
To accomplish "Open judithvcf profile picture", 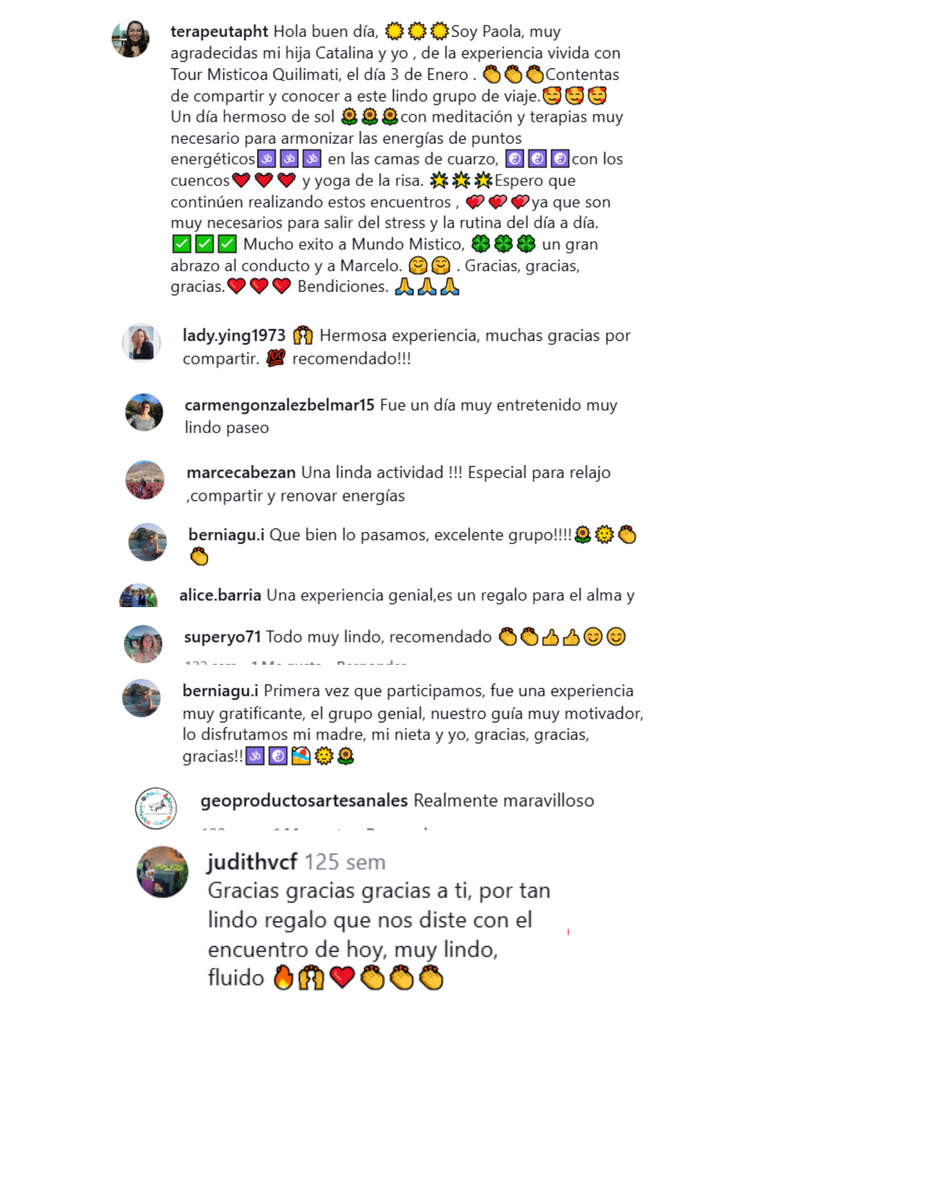I will coord(162,871).
